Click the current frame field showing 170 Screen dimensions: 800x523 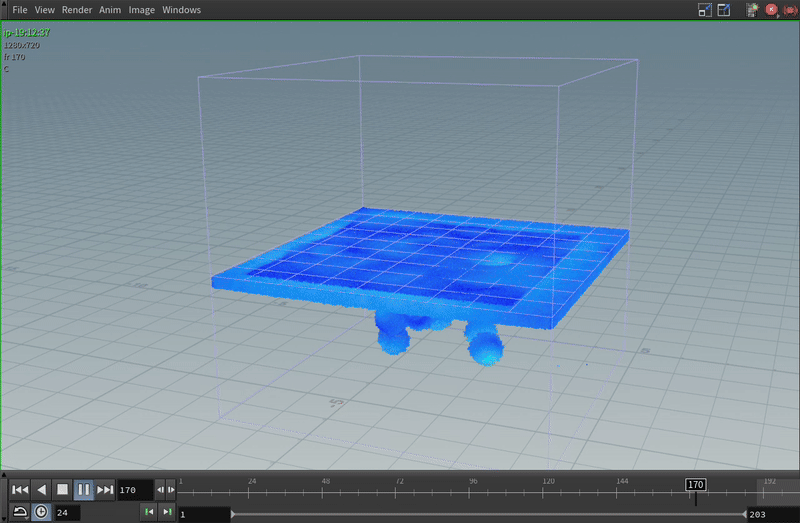135,490
